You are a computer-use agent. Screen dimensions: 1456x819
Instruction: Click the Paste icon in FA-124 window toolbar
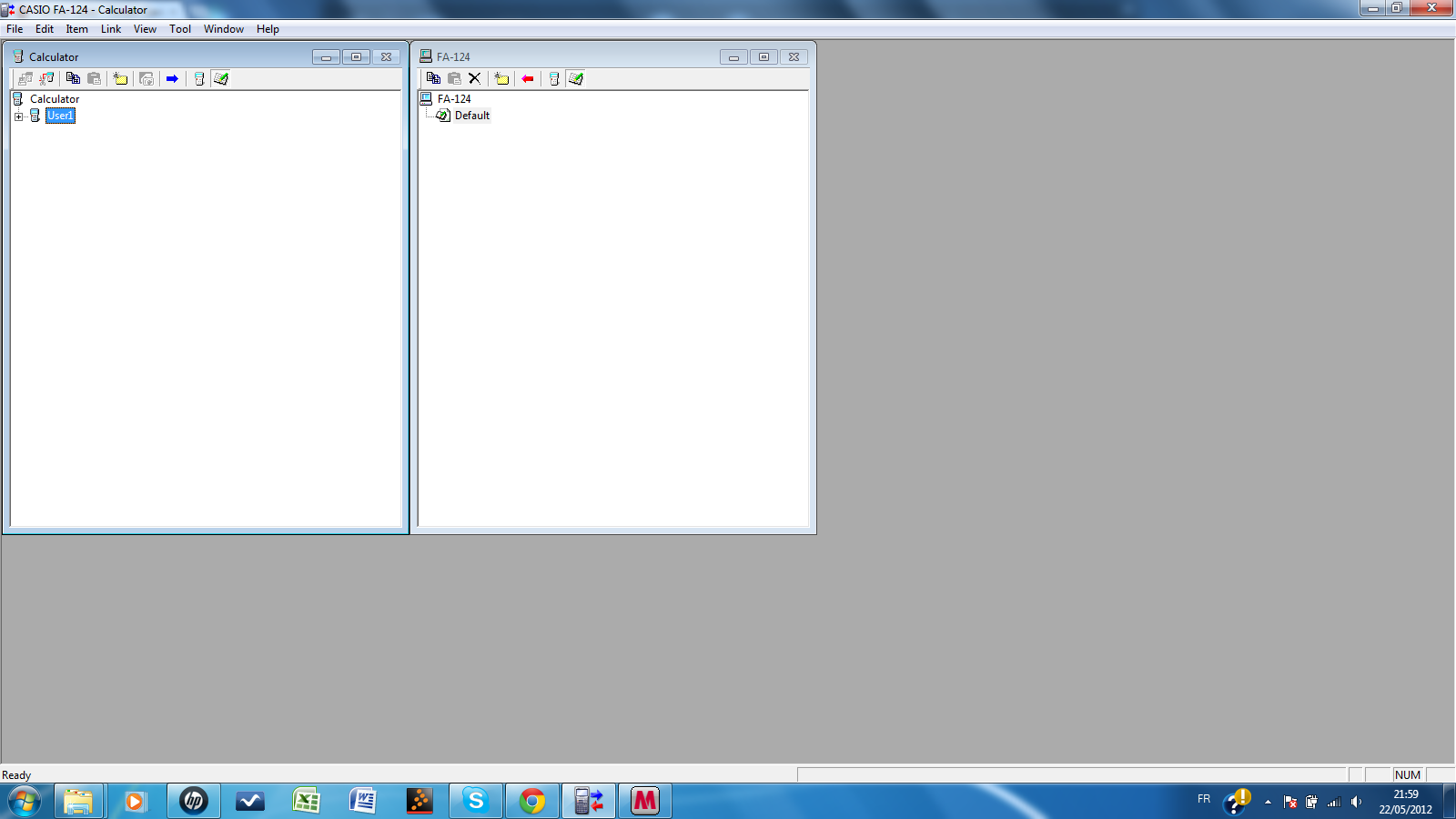[455, 79]
